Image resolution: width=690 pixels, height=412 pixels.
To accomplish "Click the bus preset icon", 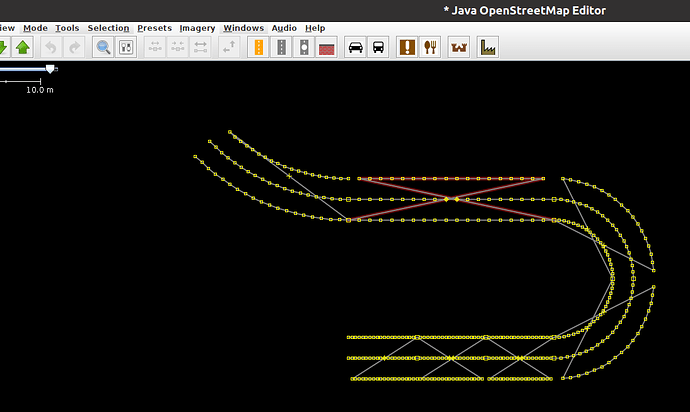I will pyautogui.click(x=378, y=47).
